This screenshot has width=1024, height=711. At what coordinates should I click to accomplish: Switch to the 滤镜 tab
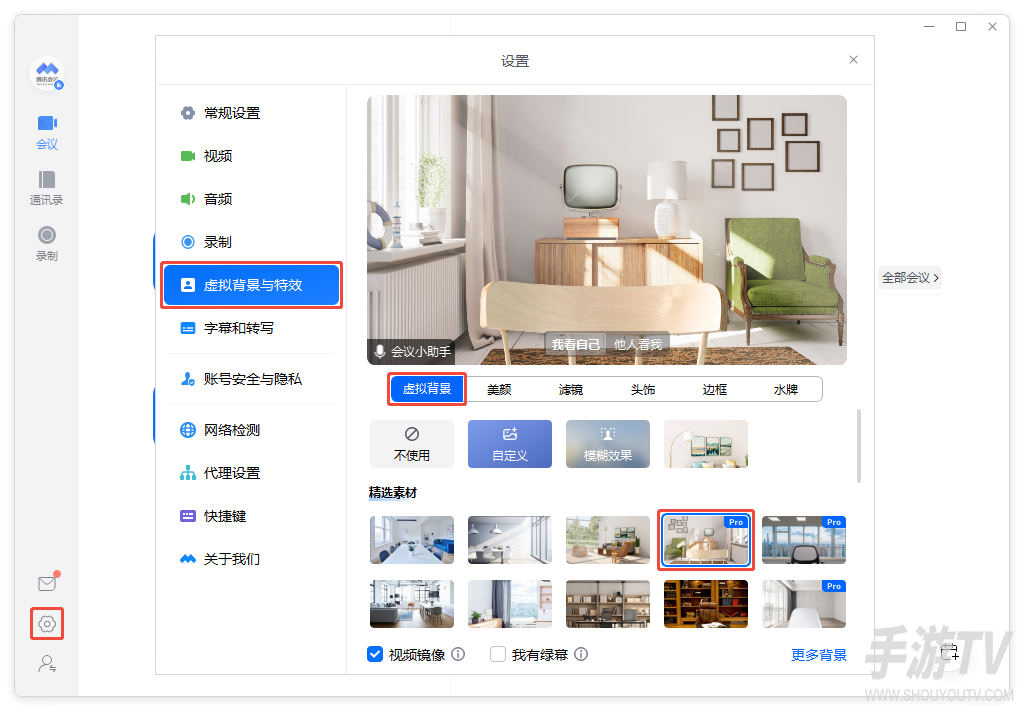coord(571,390)
